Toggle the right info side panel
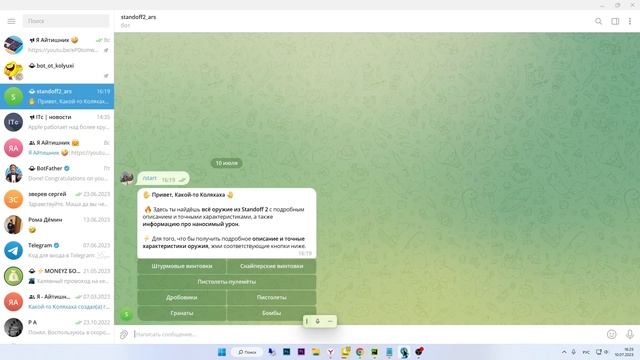Image resolution: width=640 pixels, height=360 pixels. (x=615, y=21)
